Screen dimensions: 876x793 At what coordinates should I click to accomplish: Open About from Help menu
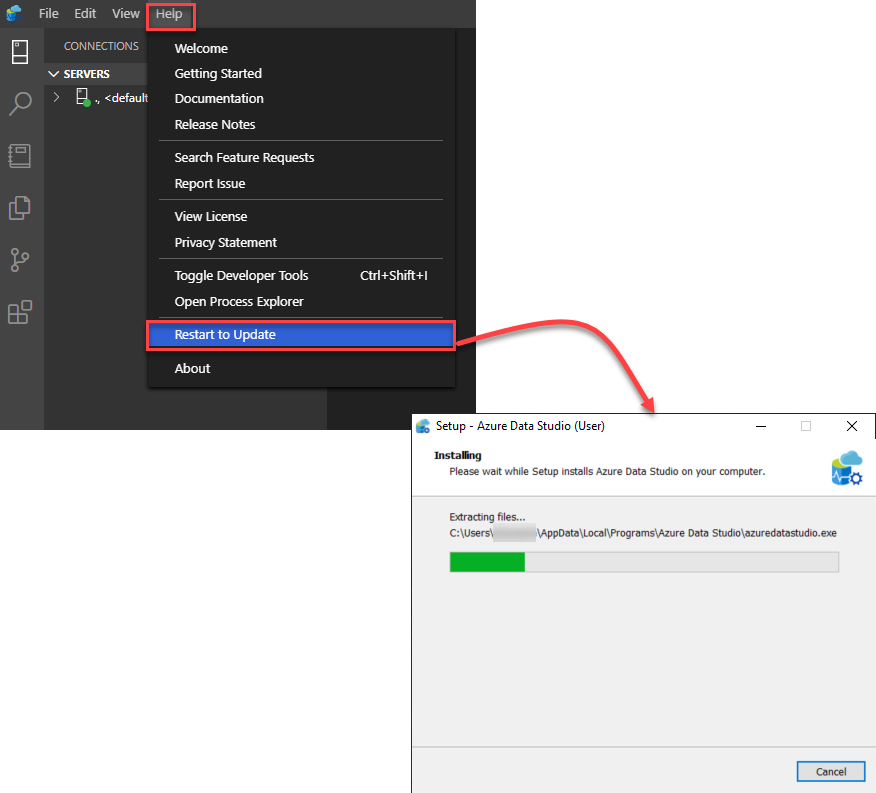pyautogui.click(x=301, y=369)
